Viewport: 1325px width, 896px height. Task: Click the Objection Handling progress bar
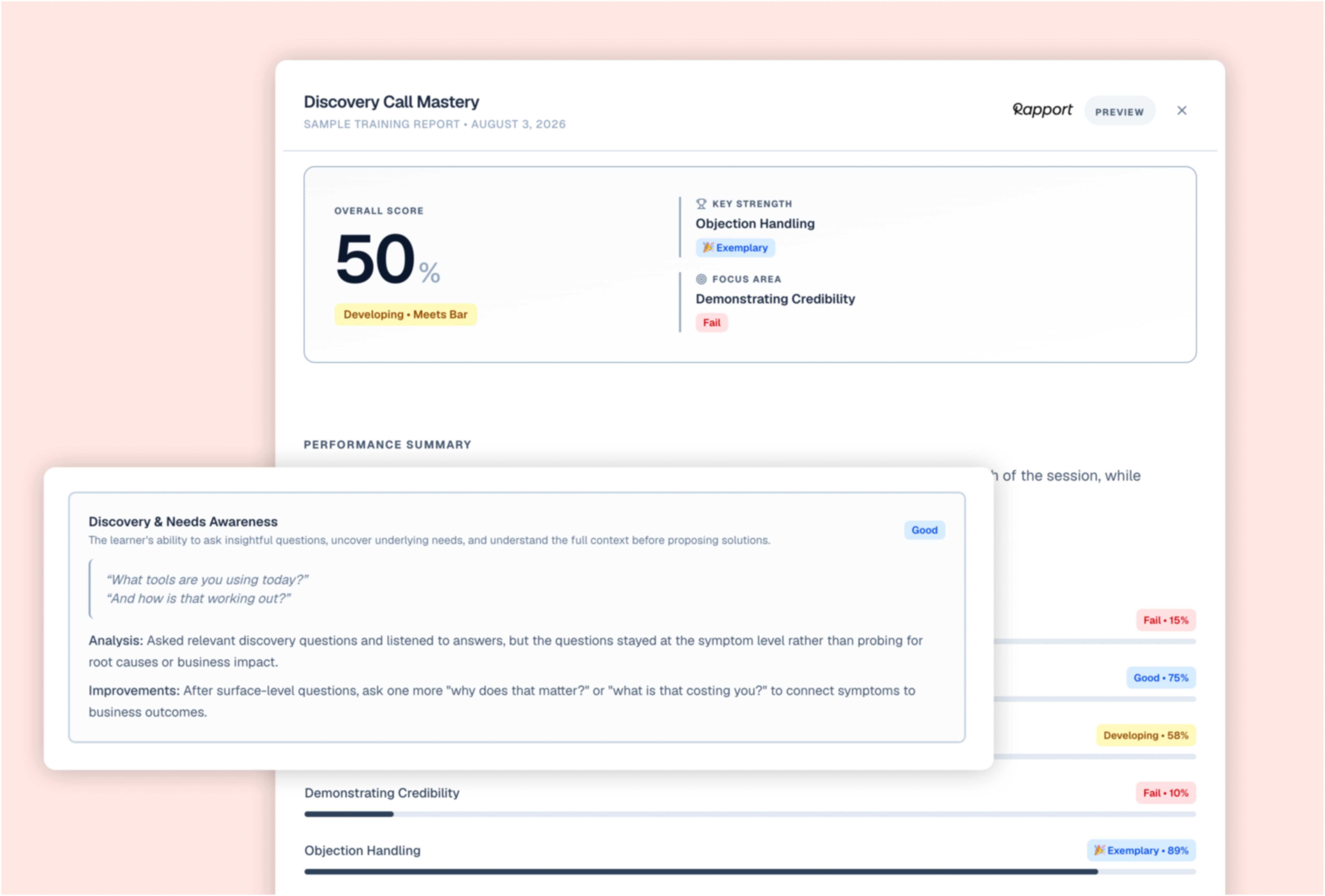click(750, 871)
